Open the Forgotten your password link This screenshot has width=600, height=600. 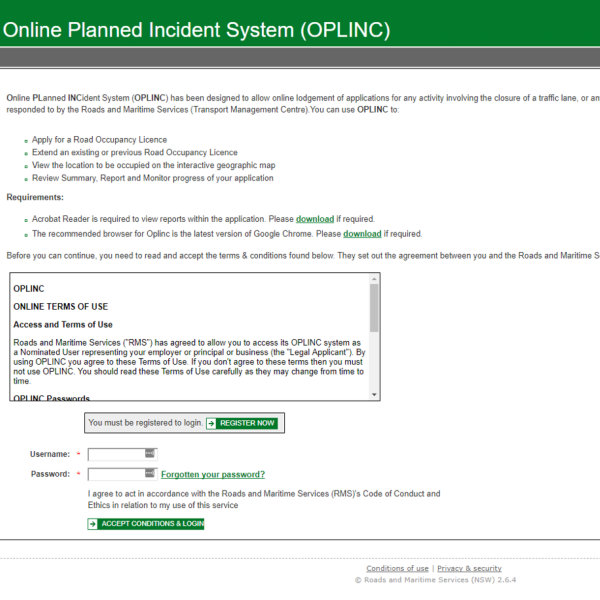pyautogui.click(x=212, y=474)
